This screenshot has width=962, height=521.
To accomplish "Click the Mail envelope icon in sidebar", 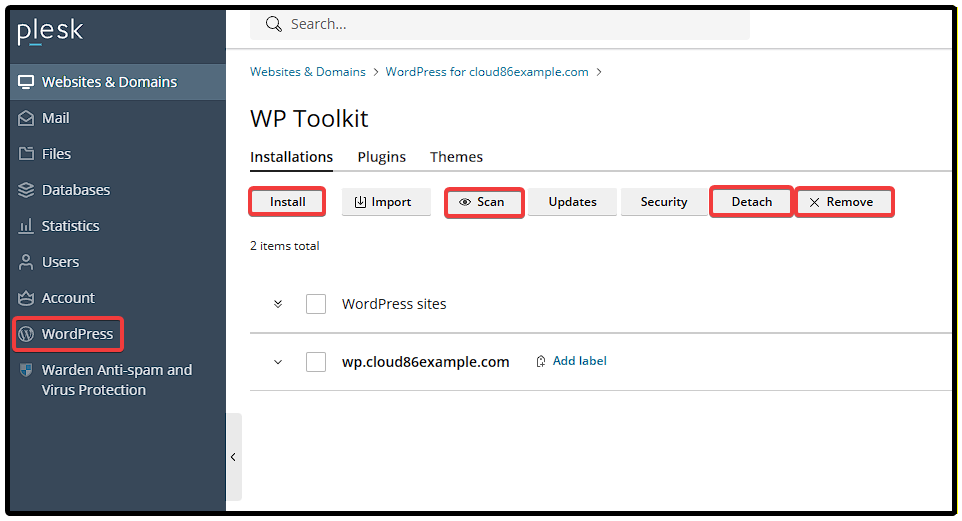I will (26, 118).
